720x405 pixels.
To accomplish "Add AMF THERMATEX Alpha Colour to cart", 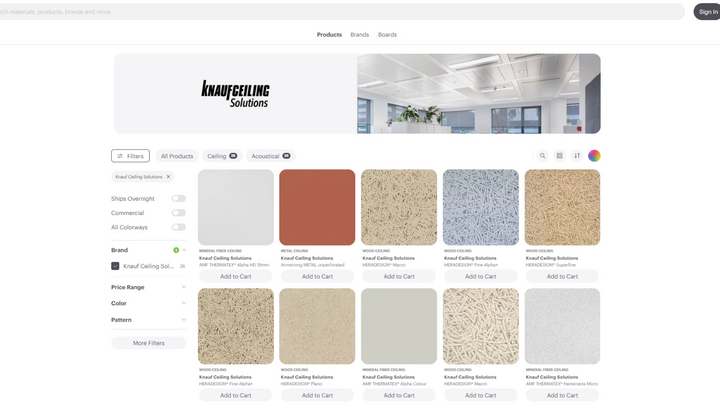I will point(399,395).
